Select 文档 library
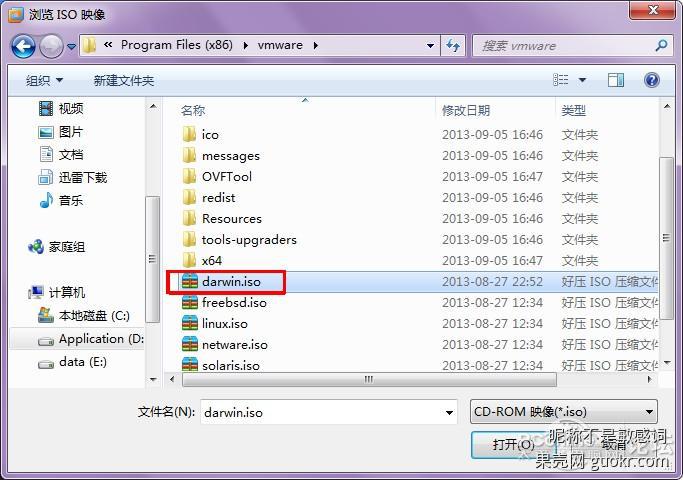 point(61,154)
